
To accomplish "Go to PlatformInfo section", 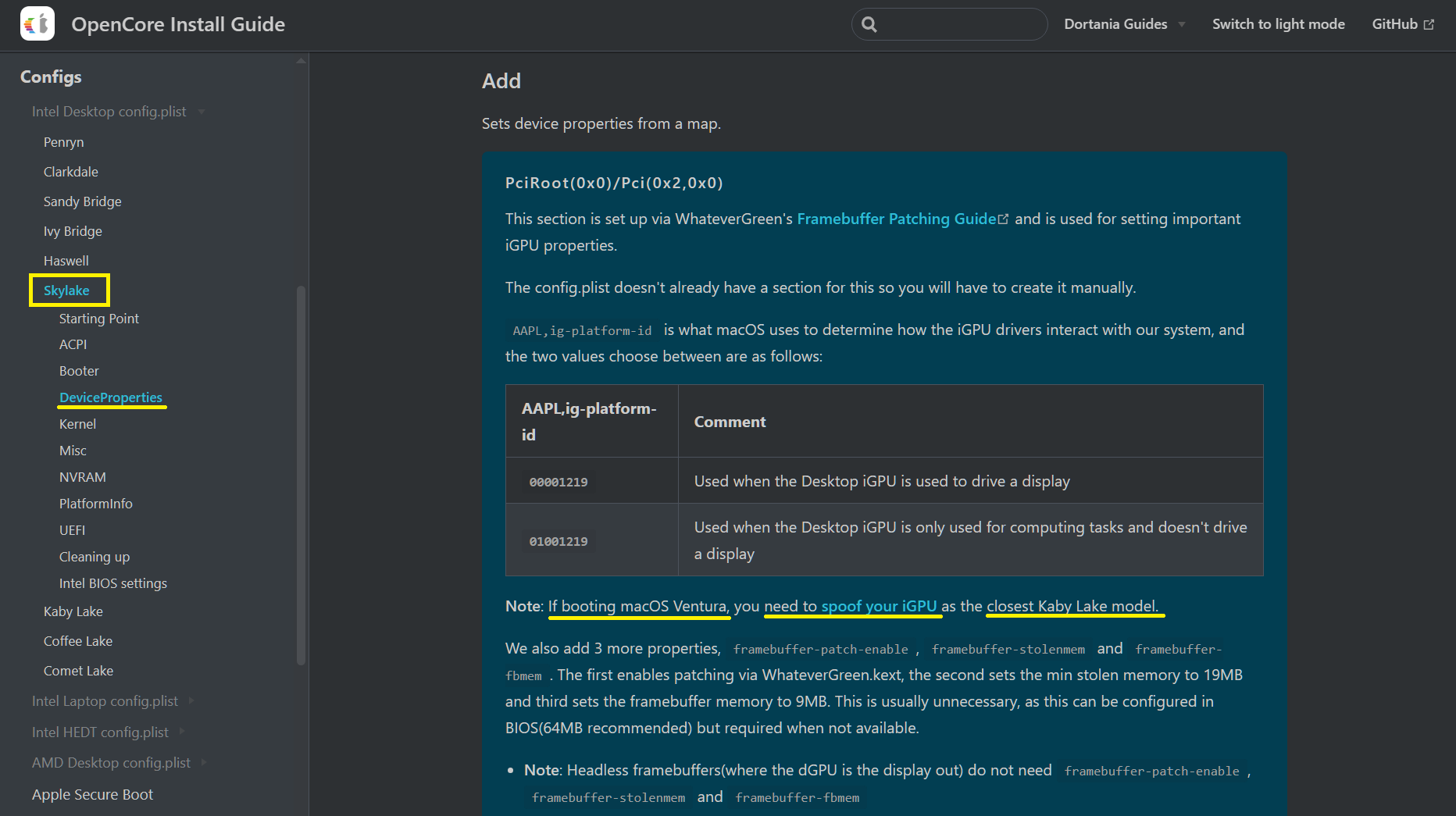I will [x=96, y=504].
